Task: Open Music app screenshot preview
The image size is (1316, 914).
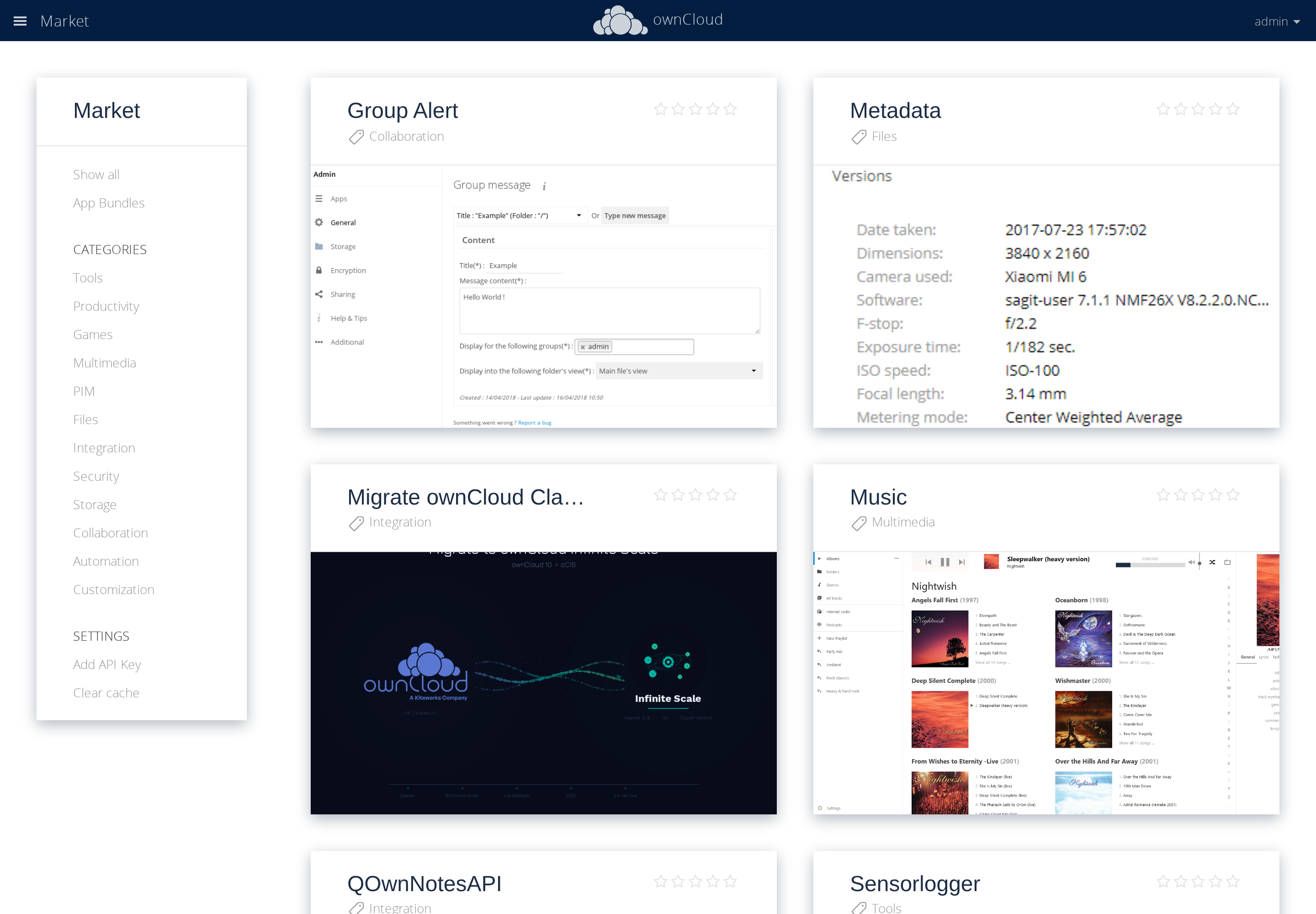Action: tap(1045, 683)
